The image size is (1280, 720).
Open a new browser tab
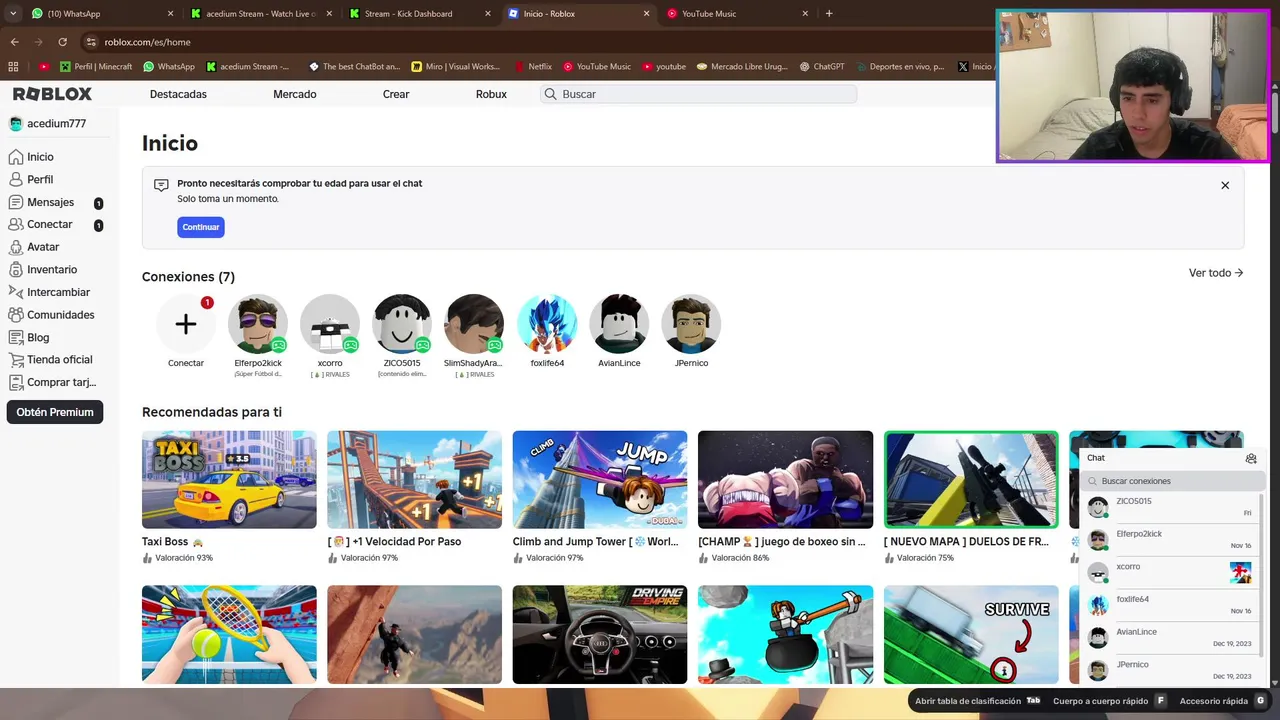click(x=829, y=14)
